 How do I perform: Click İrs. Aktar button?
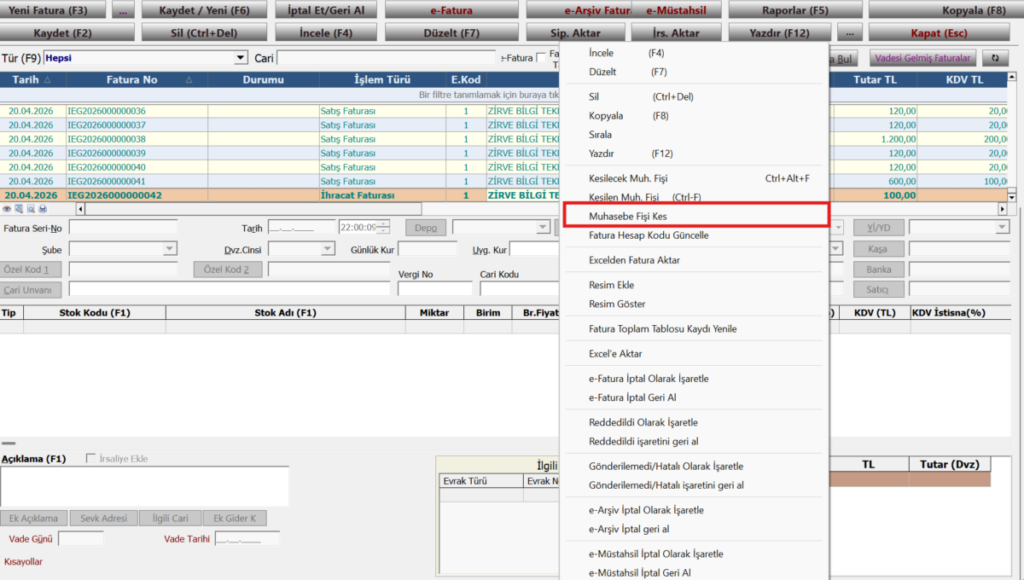tap(677, 33)
